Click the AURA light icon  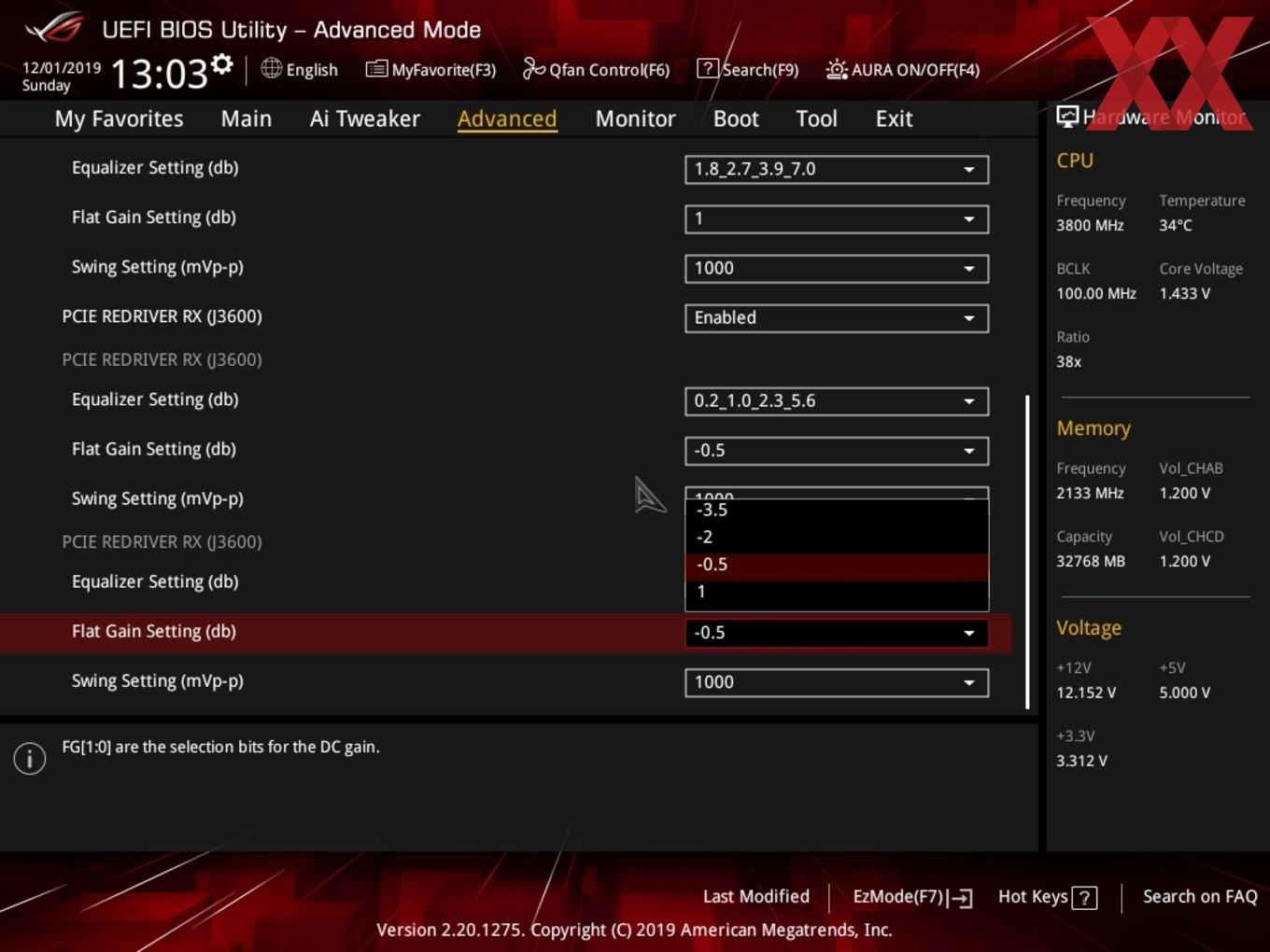[837, 69]
